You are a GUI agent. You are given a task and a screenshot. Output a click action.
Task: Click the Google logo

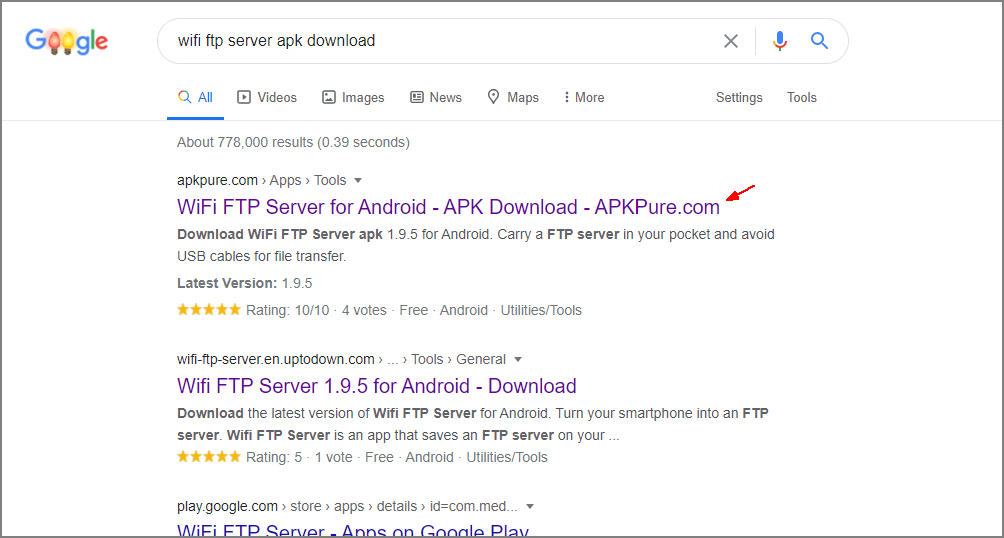point(67,41)
